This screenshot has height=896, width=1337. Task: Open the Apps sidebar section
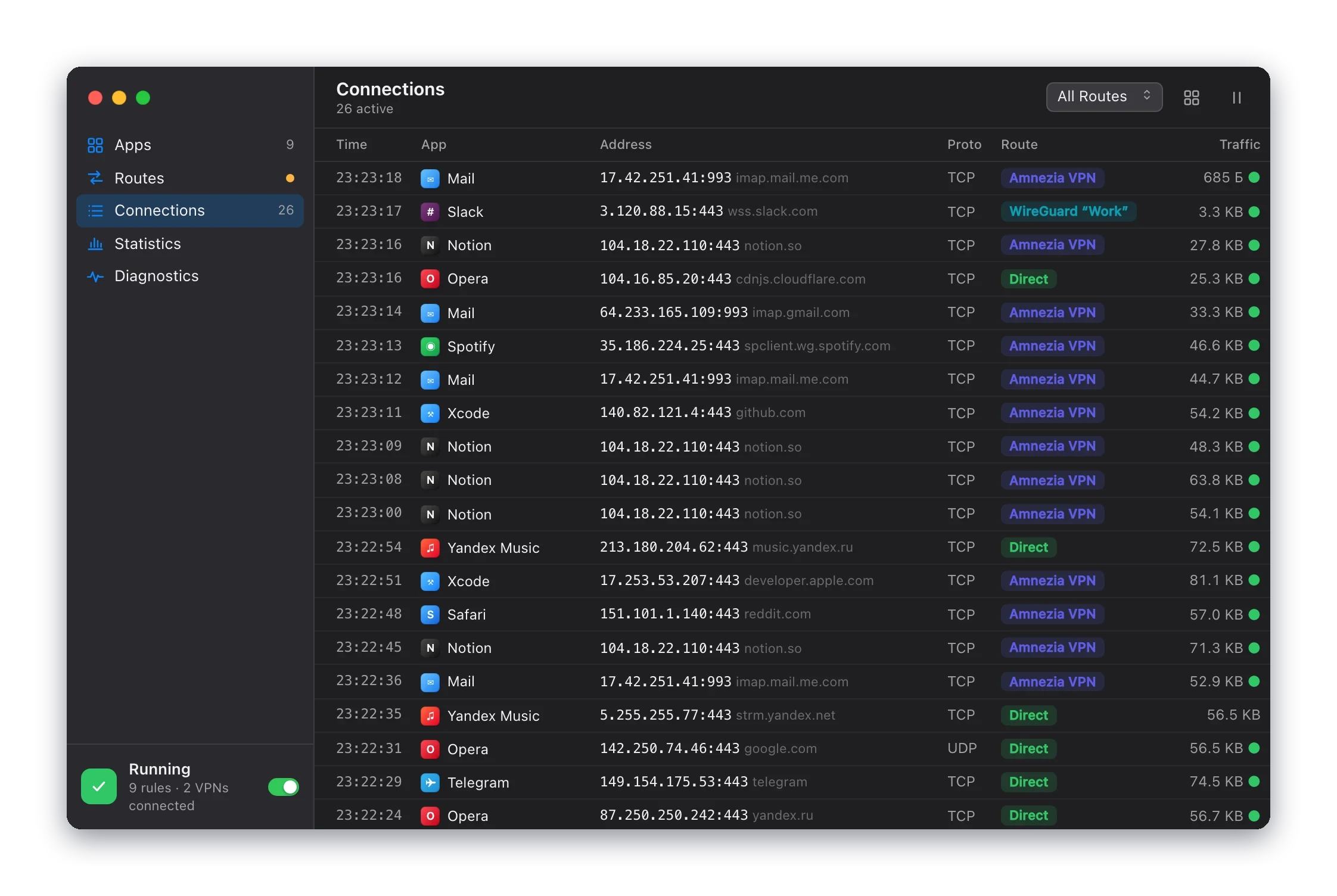190,145
